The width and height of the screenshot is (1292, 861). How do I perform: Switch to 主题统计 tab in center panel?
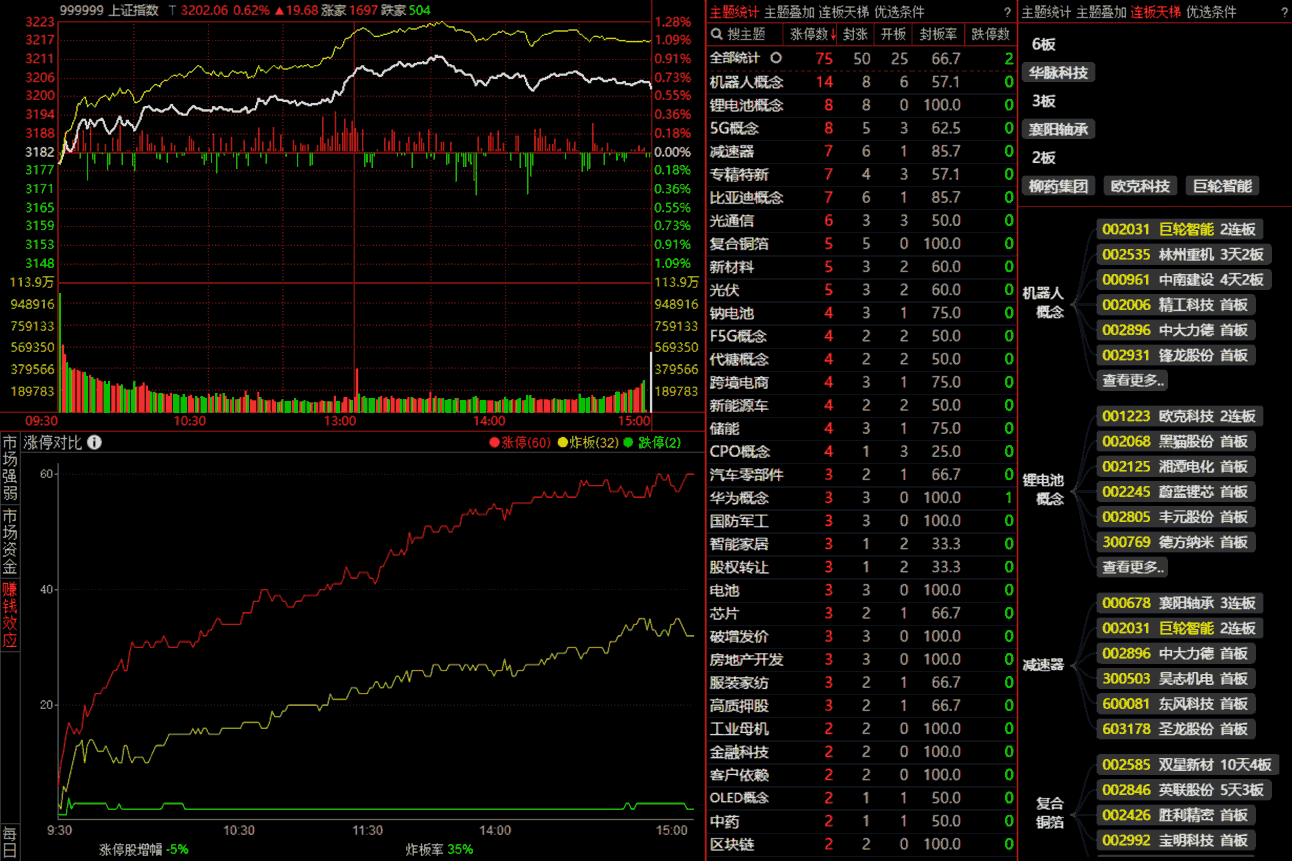(x=734, y=12)
